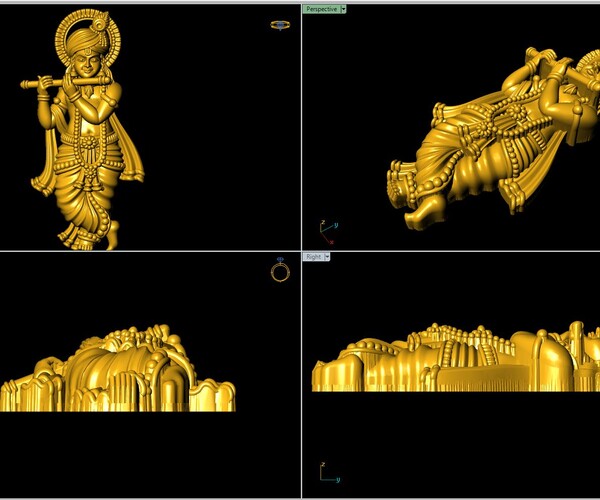Click the Right viewport label
The image size is (600, 500).
point(313,257)
